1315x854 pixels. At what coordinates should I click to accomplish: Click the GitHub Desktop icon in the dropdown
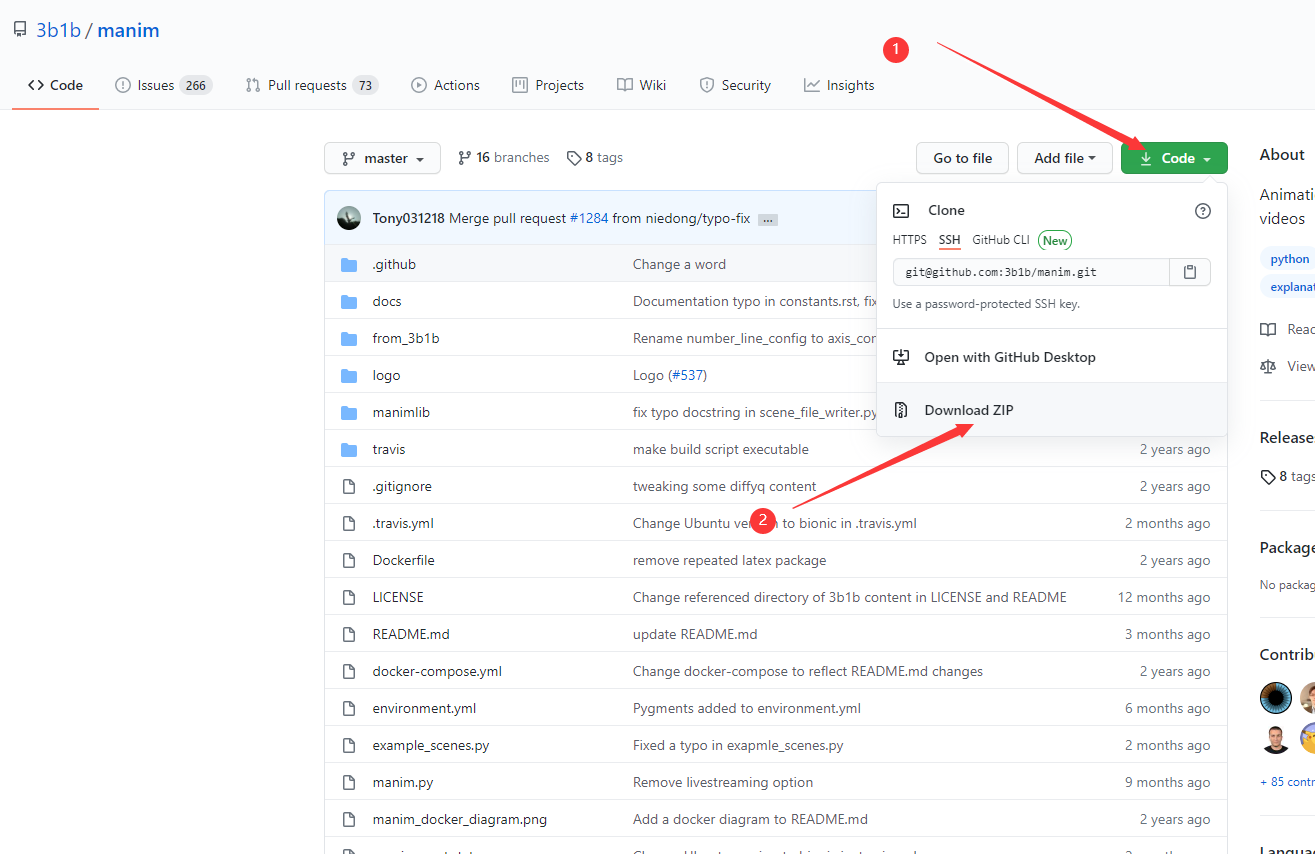pos(901,357)
